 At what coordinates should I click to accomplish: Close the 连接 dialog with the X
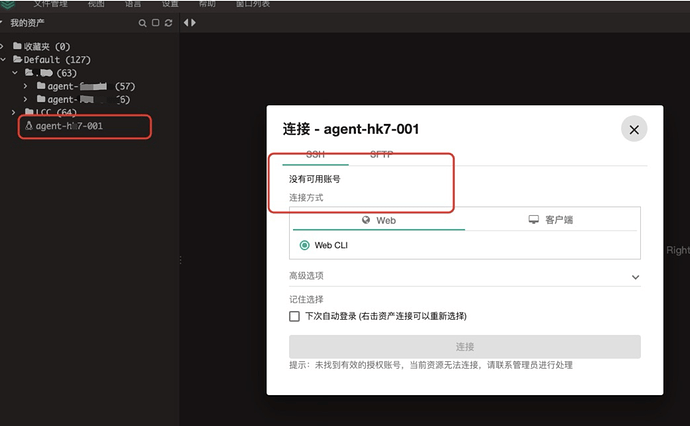(634, 129)
